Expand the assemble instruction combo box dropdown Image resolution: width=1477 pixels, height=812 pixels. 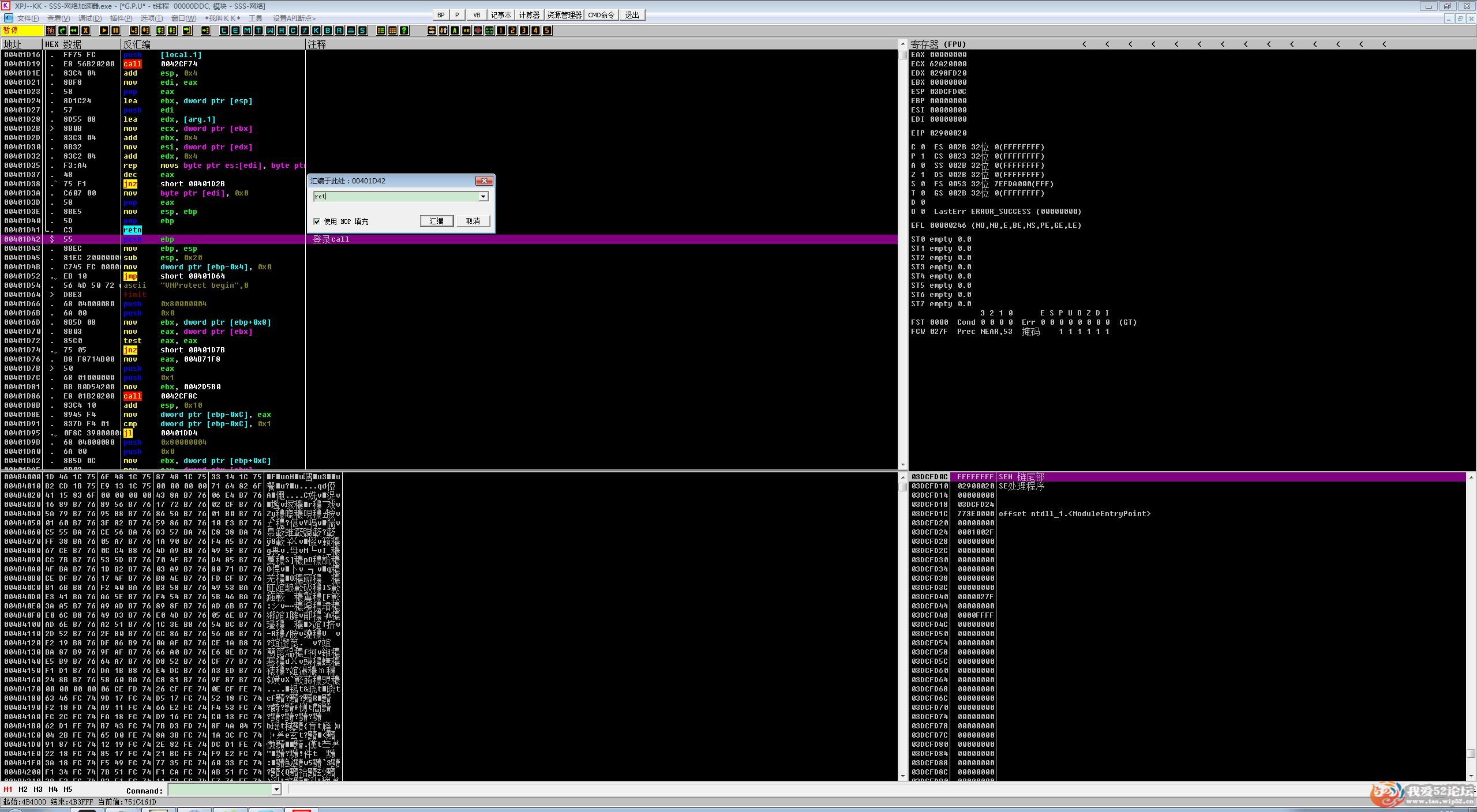coord(483,197)
